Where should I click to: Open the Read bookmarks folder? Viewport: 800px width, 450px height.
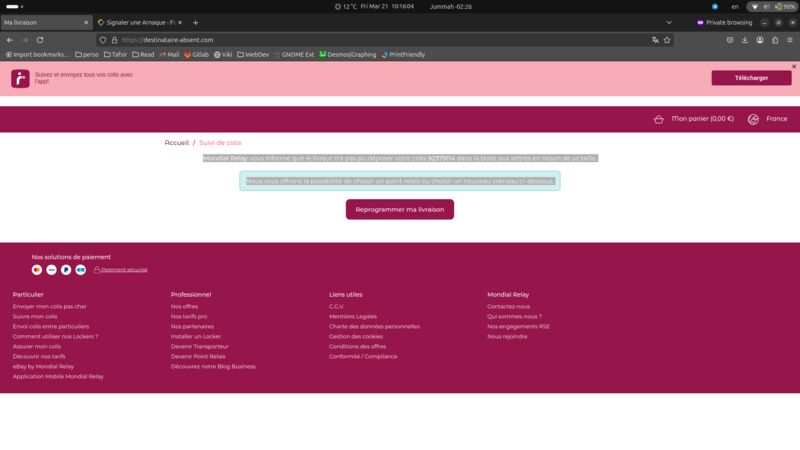click(143, 55)
